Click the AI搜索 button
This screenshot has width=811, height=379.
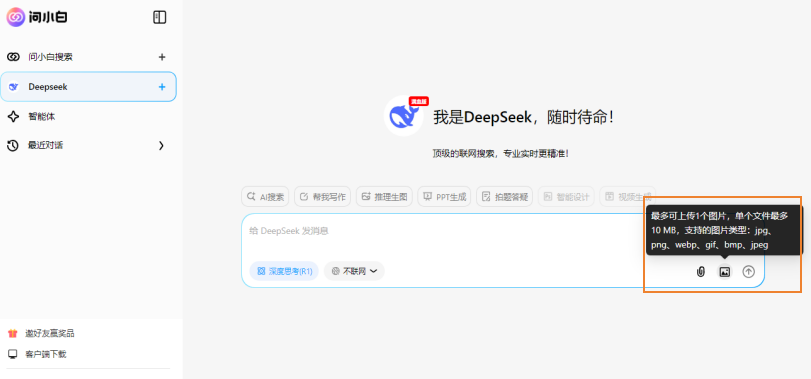[265, 196]
